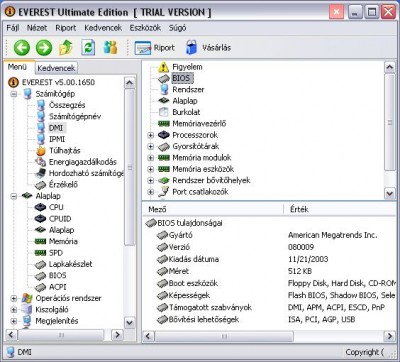
Task: Select BIOS in the DMI list
Action: pos(181,78)
